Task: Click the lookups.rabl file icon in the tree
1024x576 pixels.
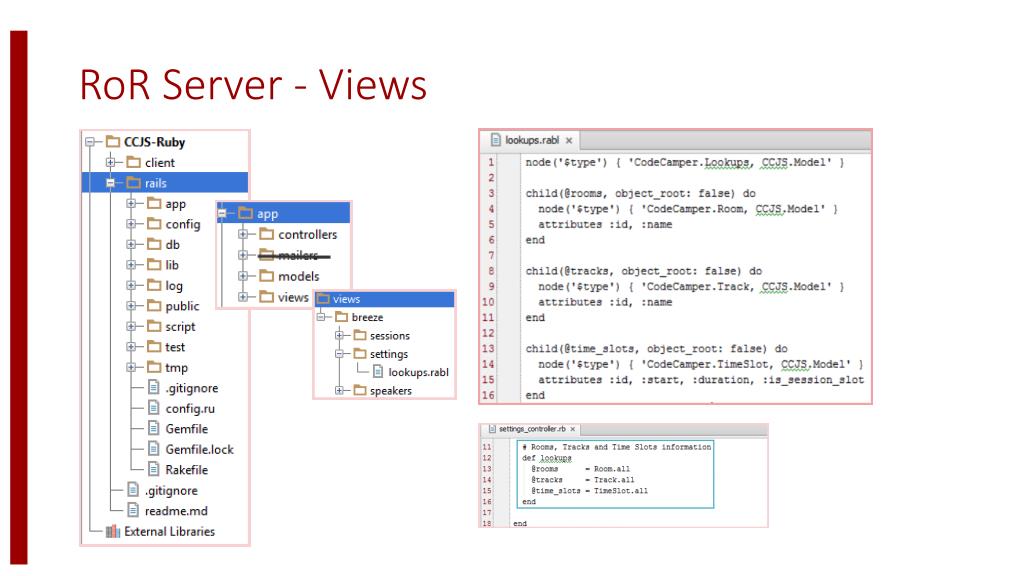Action: coord(378,372)
